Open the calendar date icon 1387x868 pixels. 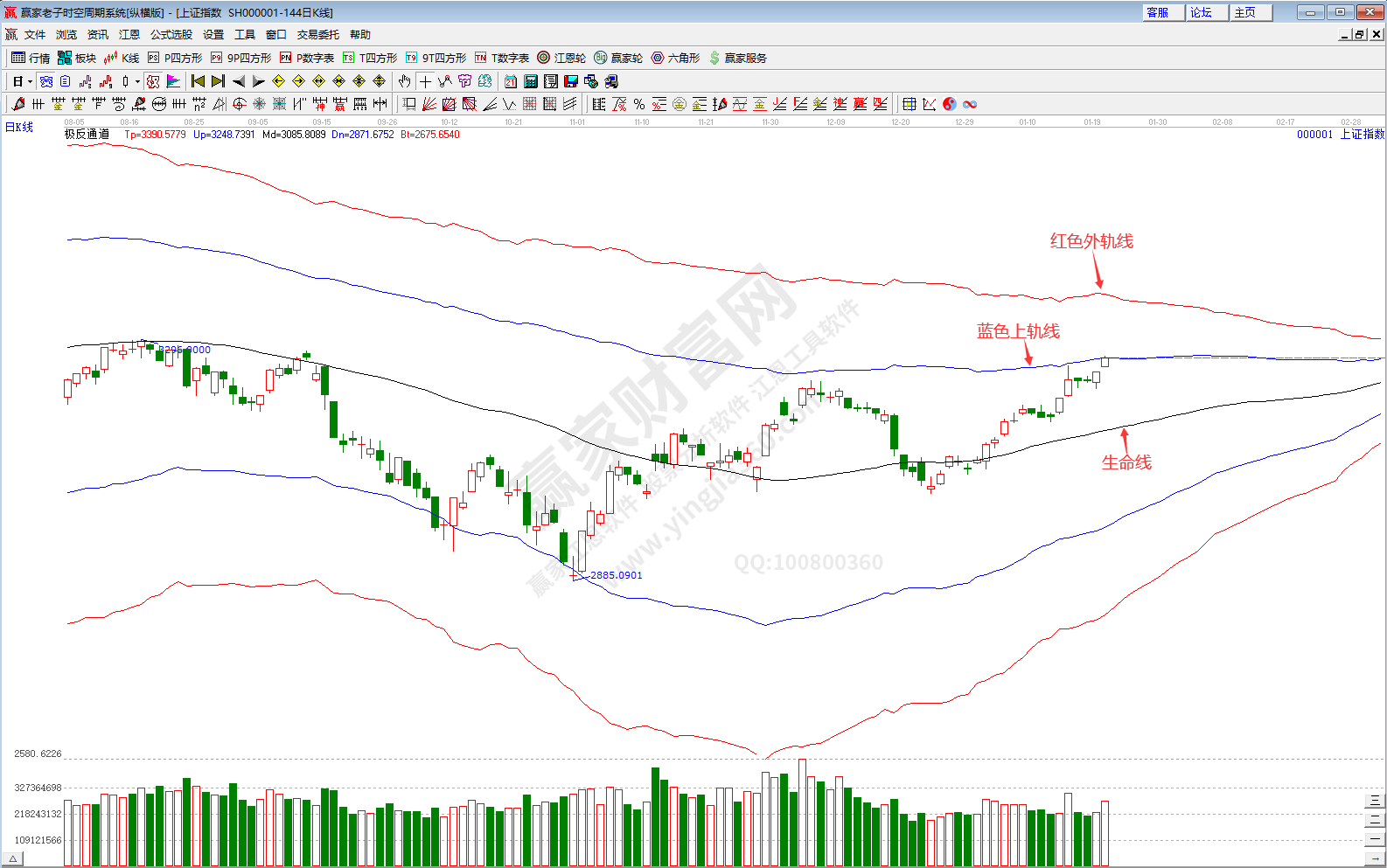511,81
